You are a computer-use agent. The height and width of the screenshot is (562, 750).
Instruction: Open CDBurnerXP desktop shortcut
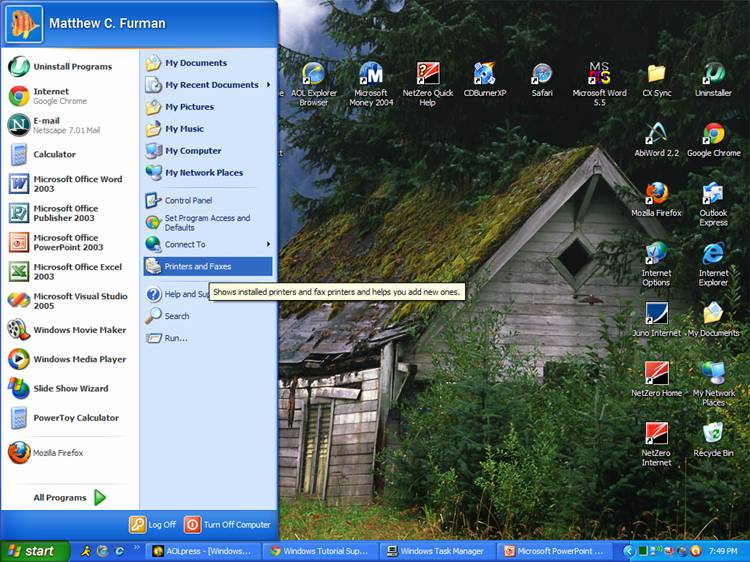(485, 79)
